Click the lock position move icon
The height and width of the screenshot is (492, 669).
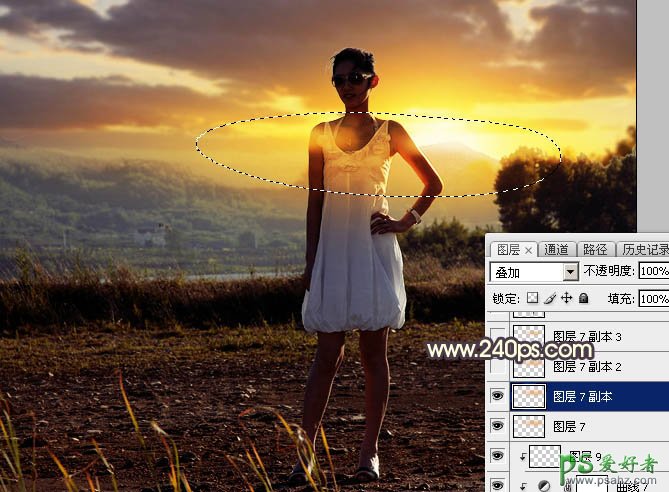(x=566, y=298)
